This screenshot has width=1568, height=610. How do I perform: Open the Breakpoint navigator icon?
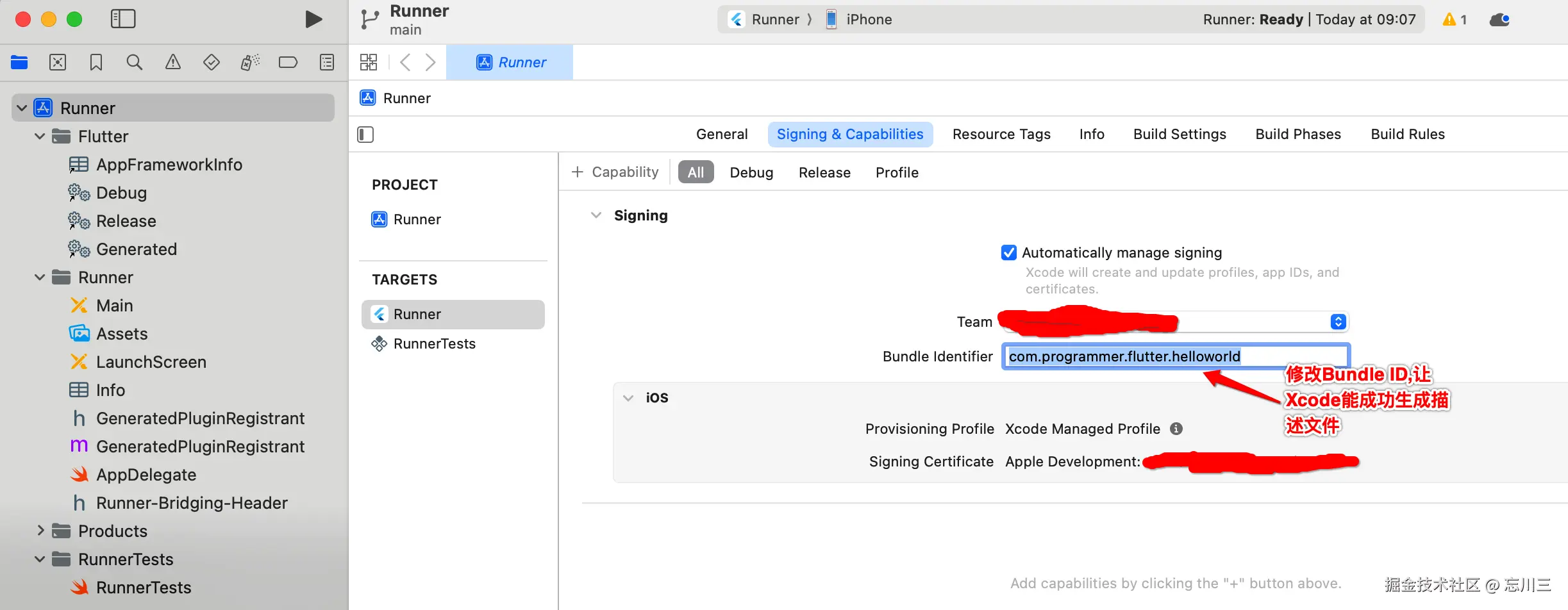[288, 62]
